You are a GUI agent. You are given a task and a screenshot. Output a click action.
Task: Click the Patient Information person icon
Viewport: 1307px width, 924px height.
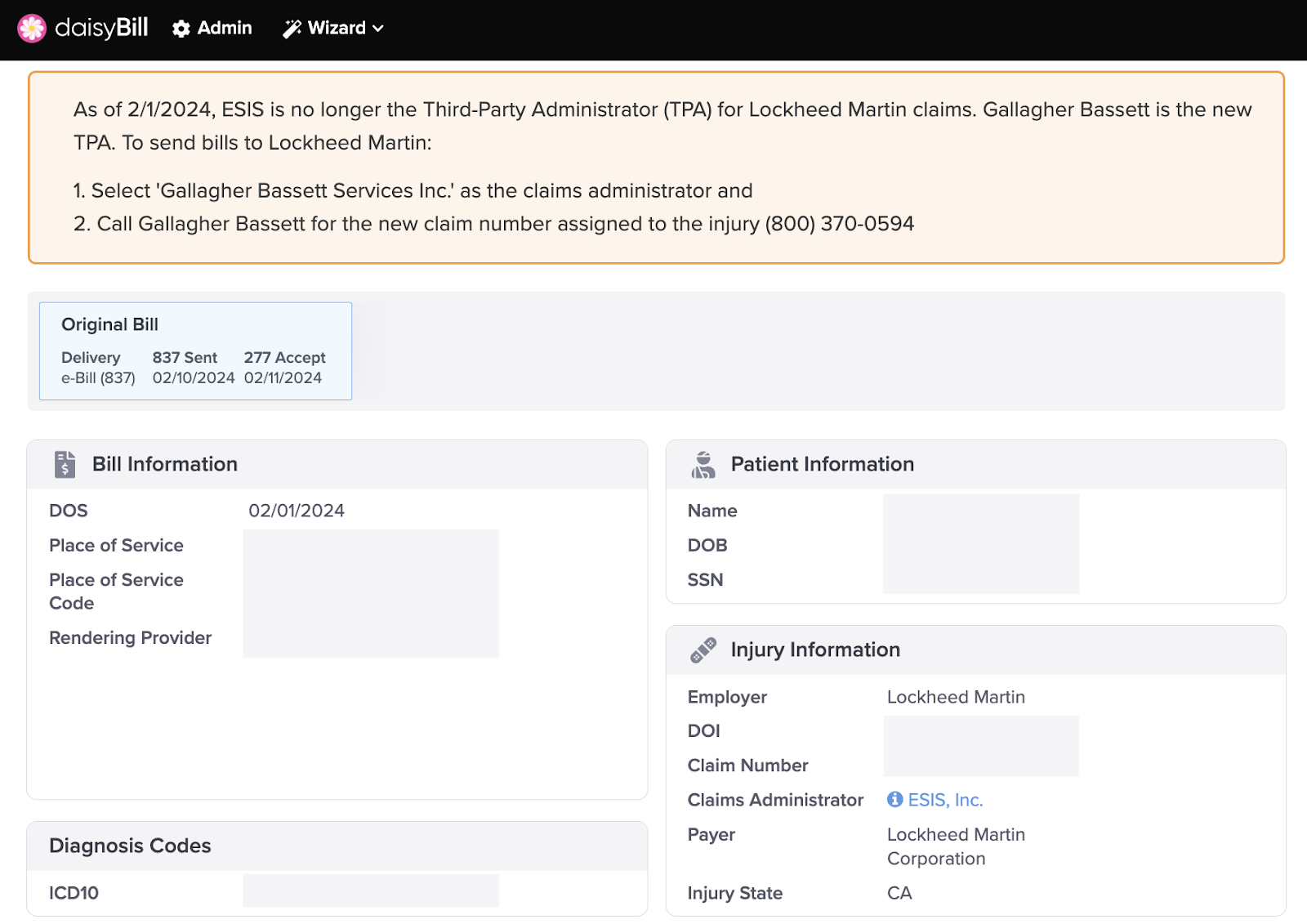[703, 464]
